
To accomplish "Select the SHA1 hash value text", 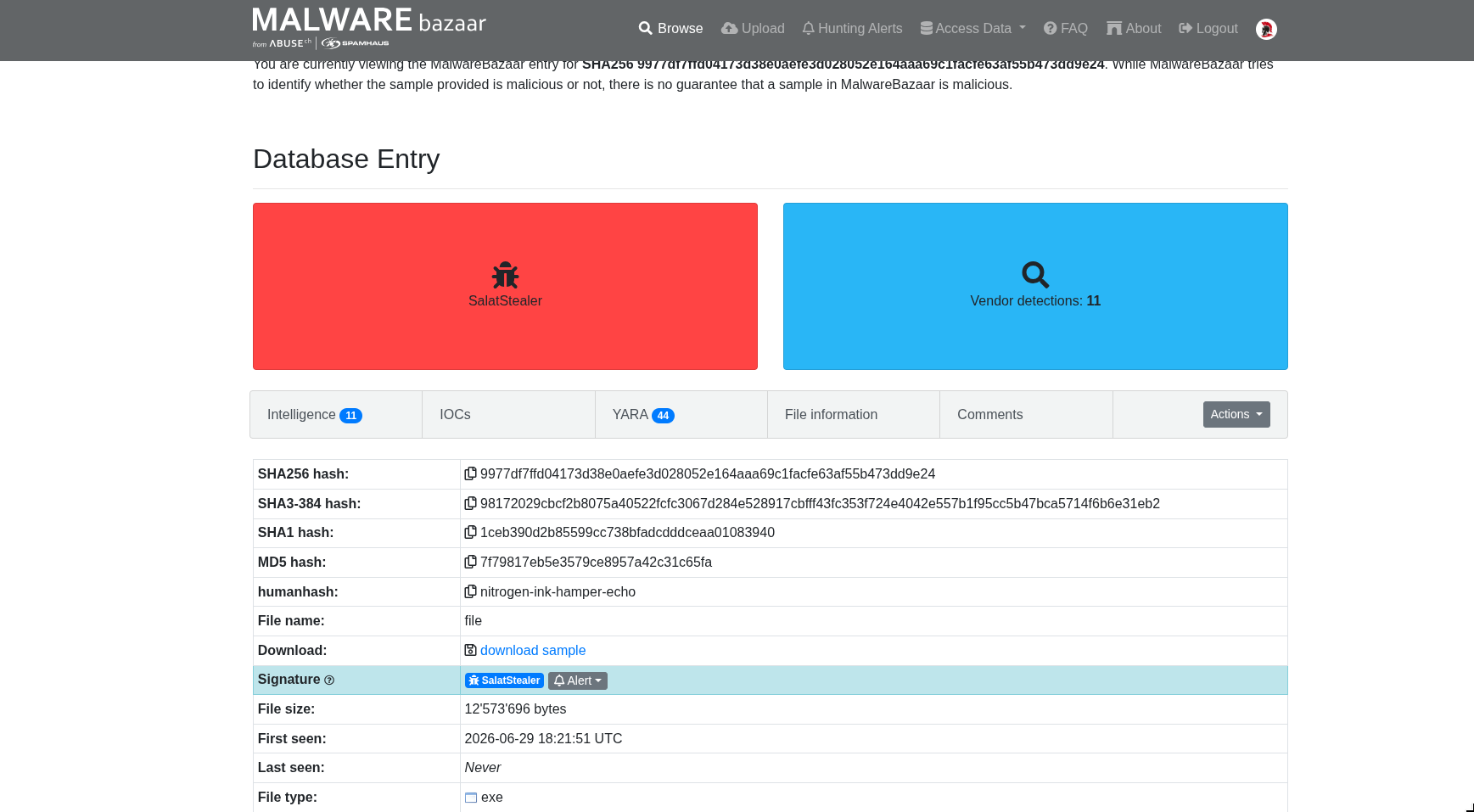I will 627,532.
